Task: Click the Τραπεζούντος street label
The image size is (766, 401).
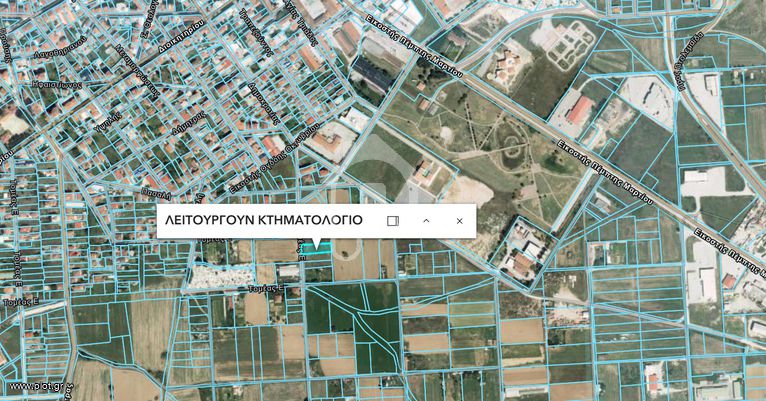Action: pyautogui.click(x=255, y=34)
